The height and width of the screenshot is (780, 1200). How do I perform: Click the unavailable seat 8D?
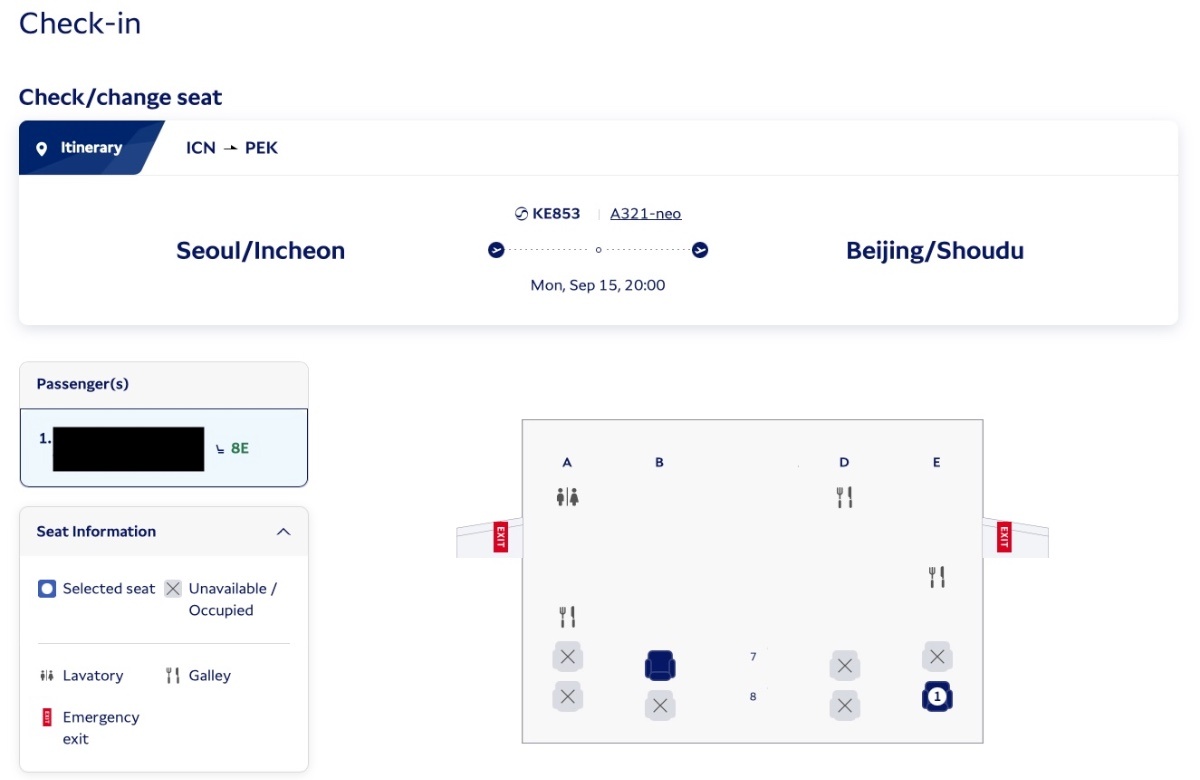coord(845,705)
